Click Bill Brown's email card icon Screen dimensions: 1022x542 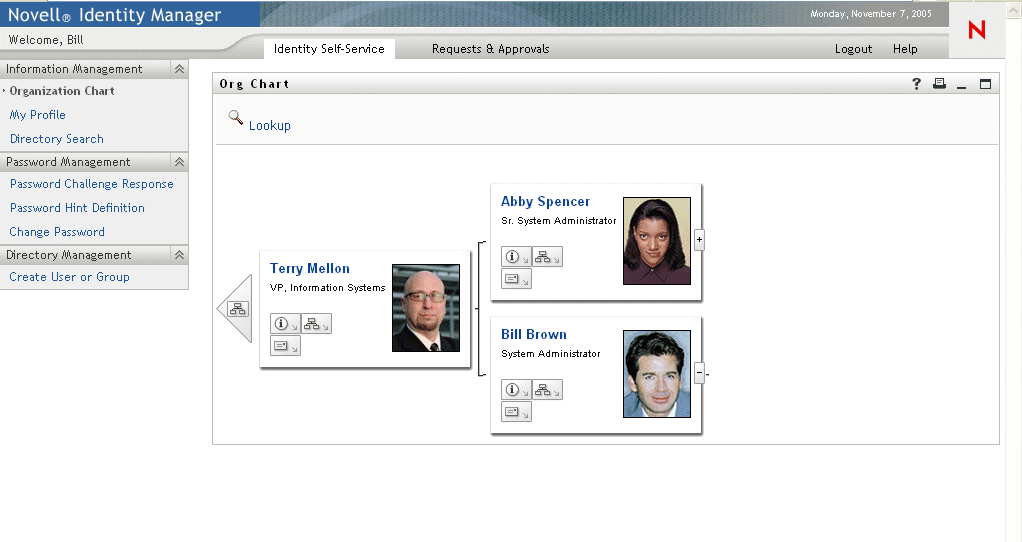click(x=516, y=412)
